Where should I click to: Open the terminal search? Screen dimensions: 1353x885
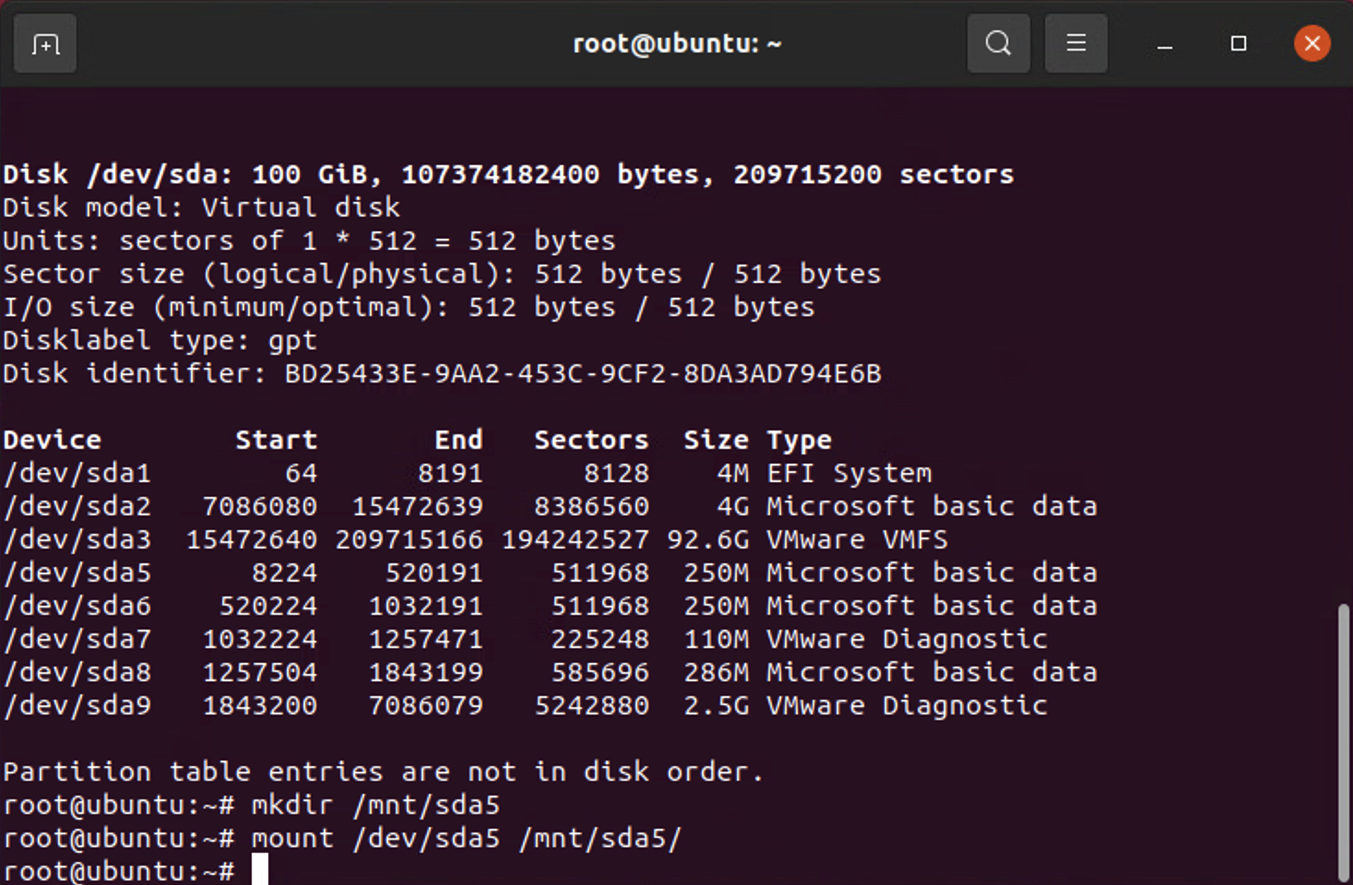(998, 43)
